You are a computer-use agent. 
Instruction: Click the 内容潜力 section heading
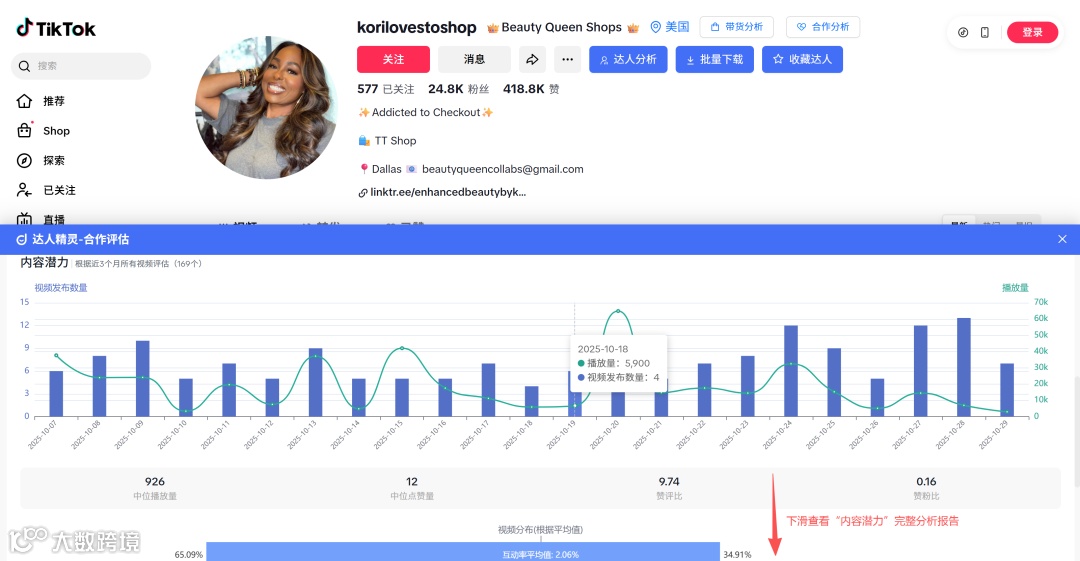[x=44, y=263]
